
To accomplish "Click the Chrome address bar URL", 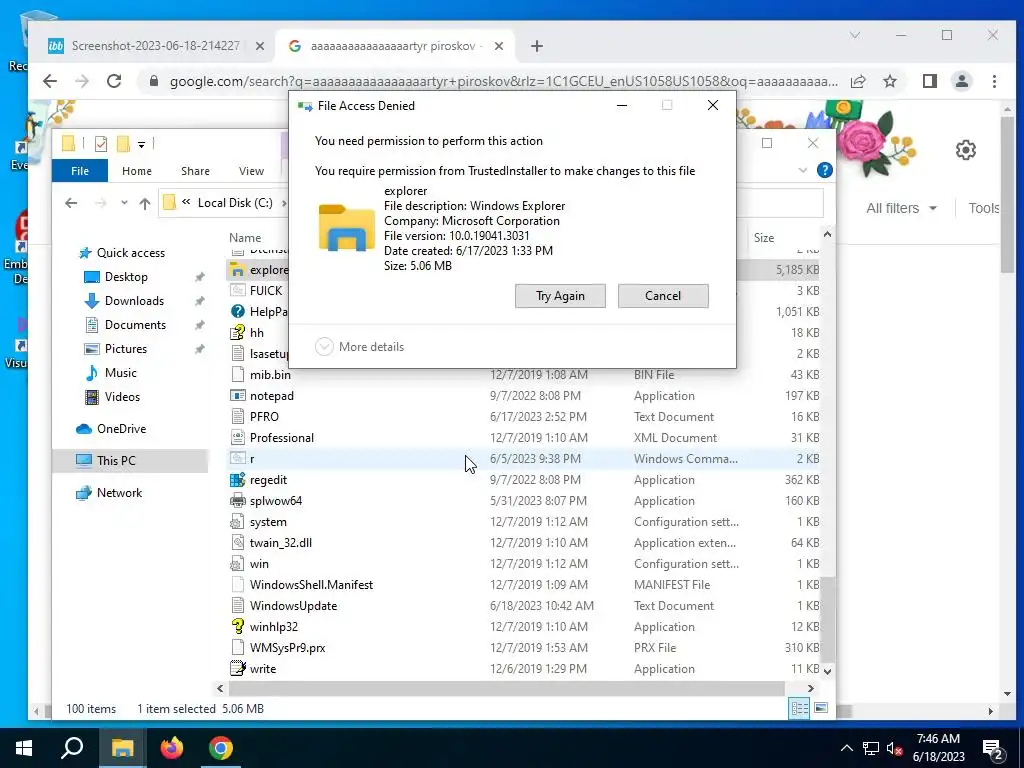I will [504, 82].
